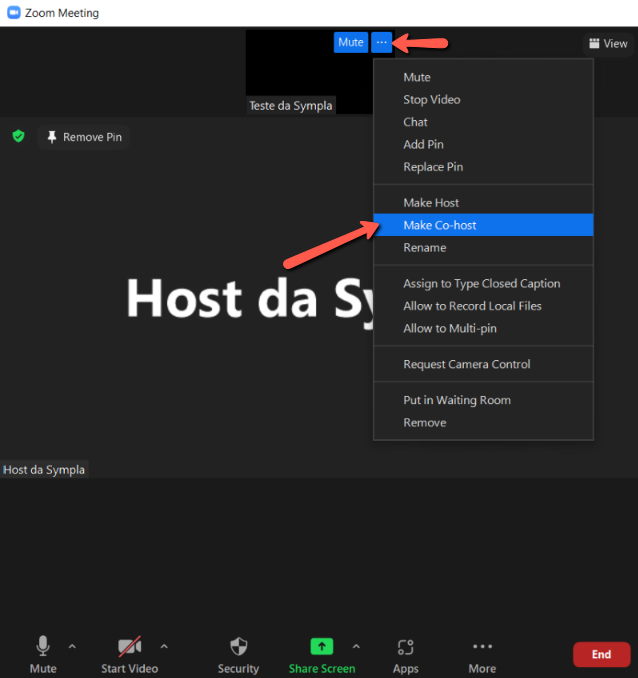638x678 pixels.
Task: Select Request Camera Control menu entry
Action: coord(466,364)
